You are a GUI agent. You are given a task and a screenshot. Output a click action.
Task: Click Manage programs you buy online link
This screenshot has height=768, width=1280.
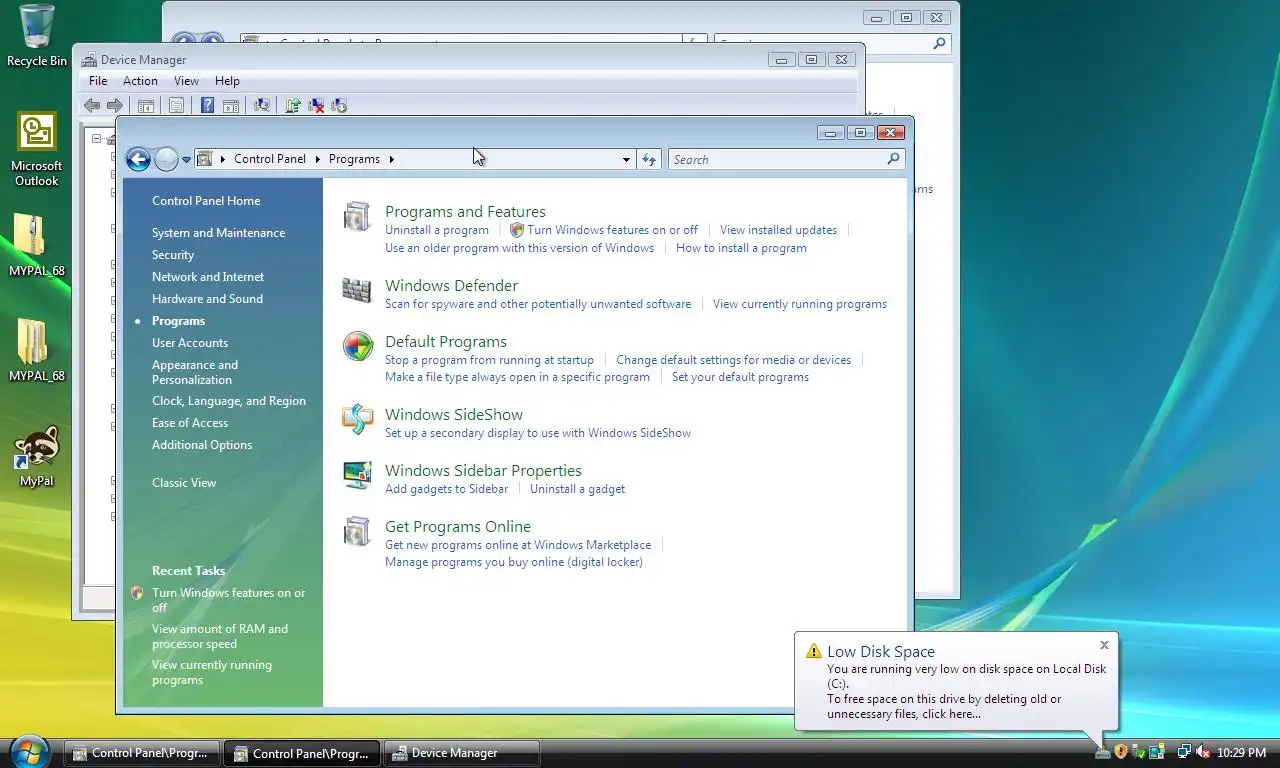click(514, 562)
